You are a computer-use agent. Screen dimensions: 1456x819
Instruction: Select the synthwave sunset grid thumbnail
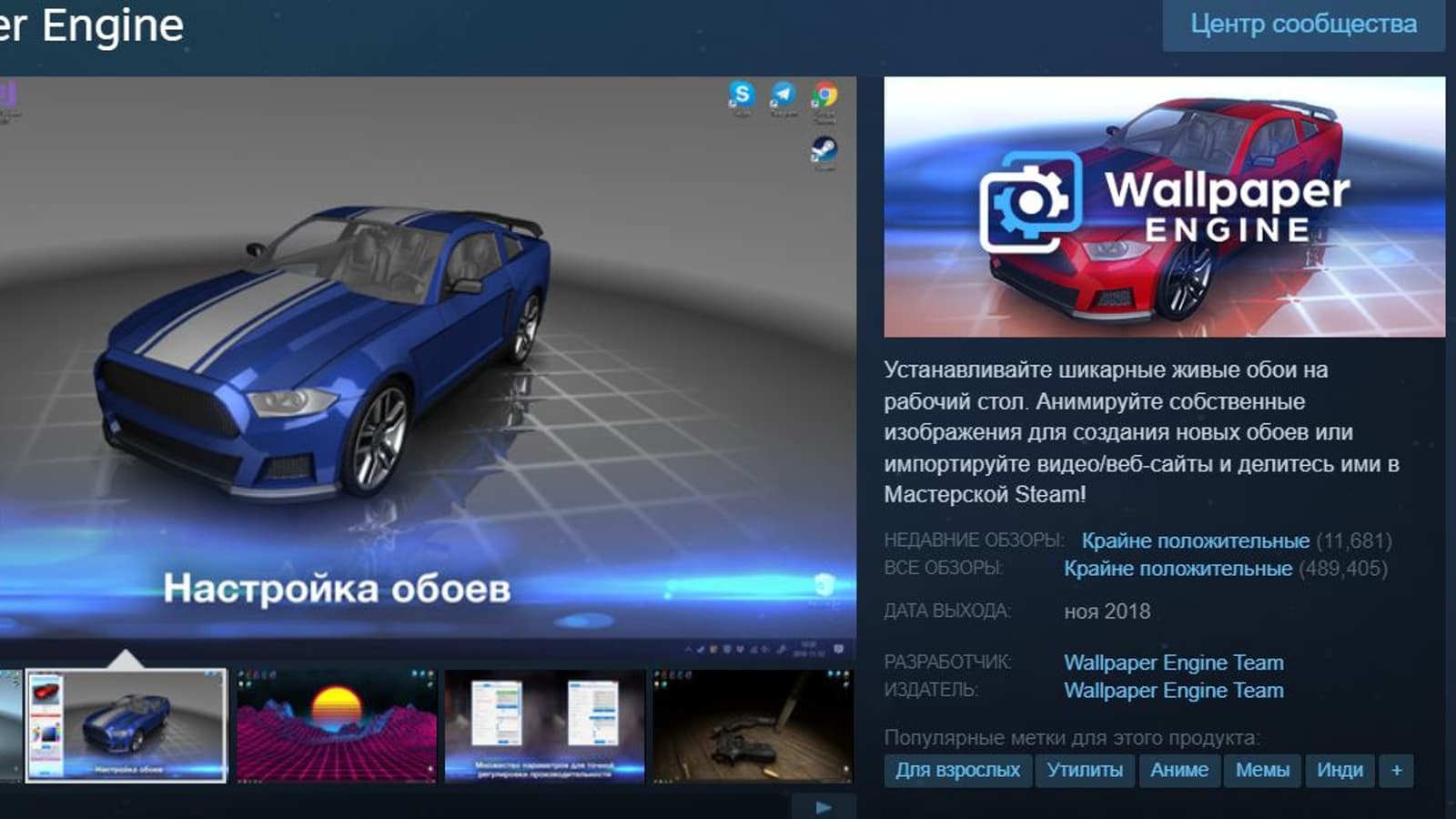click(x=337, y=725)
